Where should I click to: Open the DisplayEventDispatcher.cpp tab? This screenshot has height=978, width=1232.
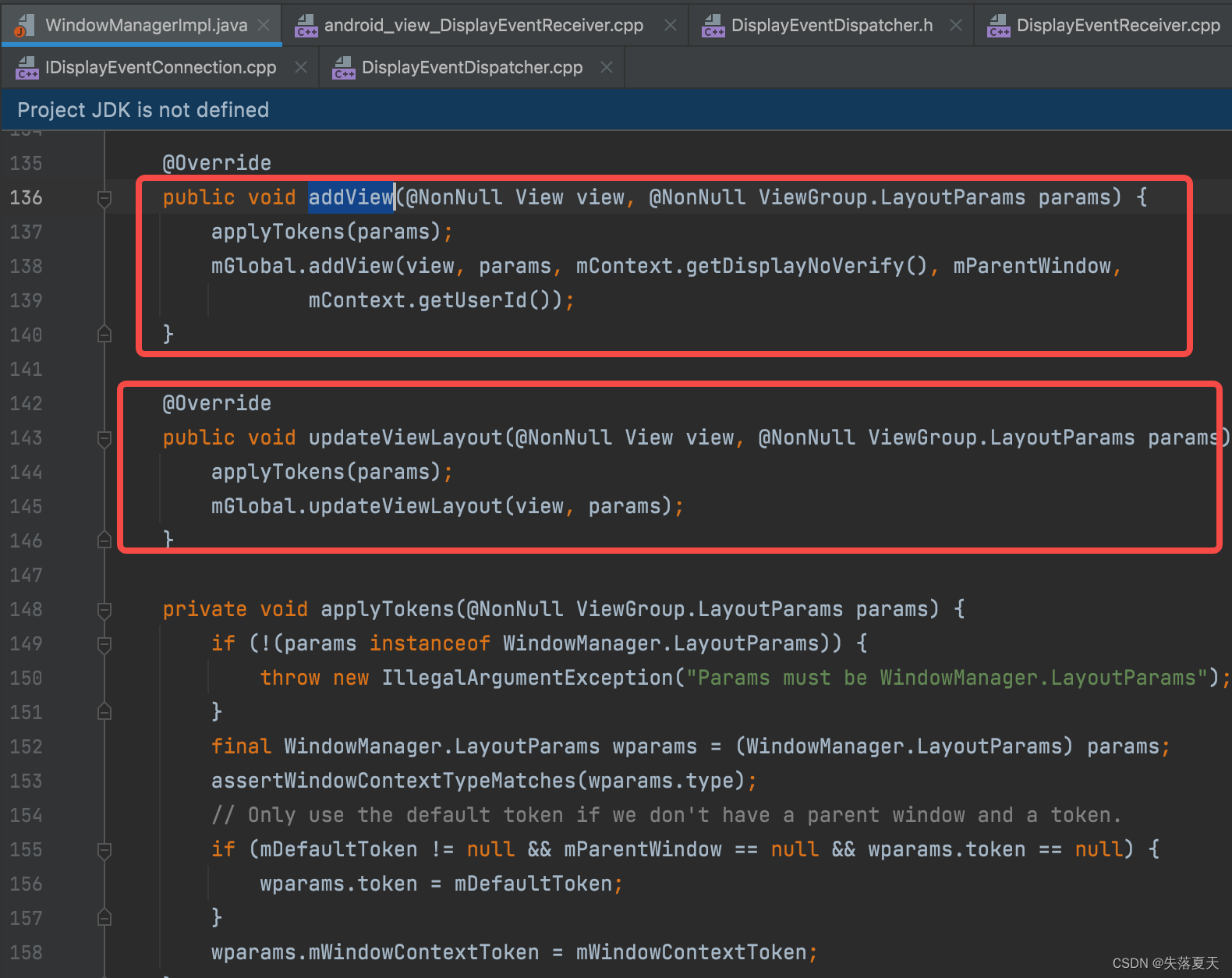pyautogui.click(x=472, y=67)
